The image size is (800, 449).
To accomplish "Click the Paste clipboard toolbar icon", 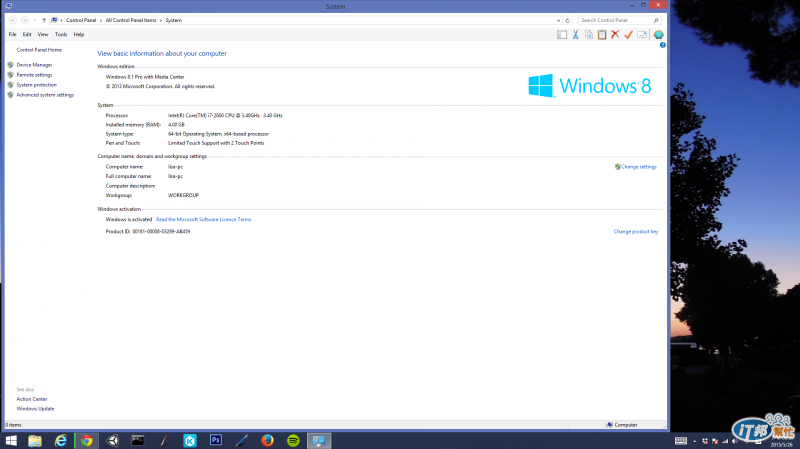I will (602, 35).
